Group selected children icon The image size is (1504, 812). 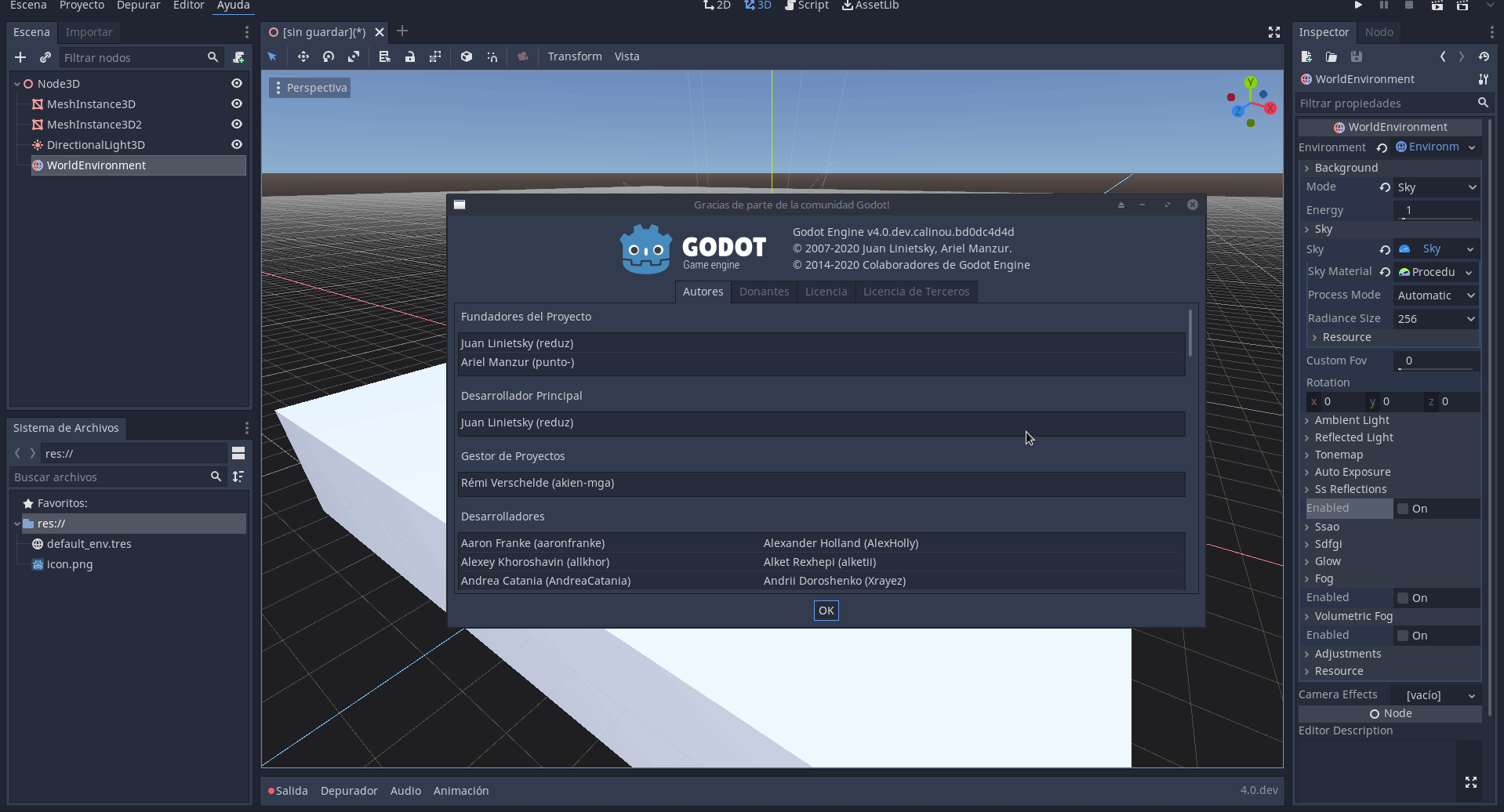point(435,56)
